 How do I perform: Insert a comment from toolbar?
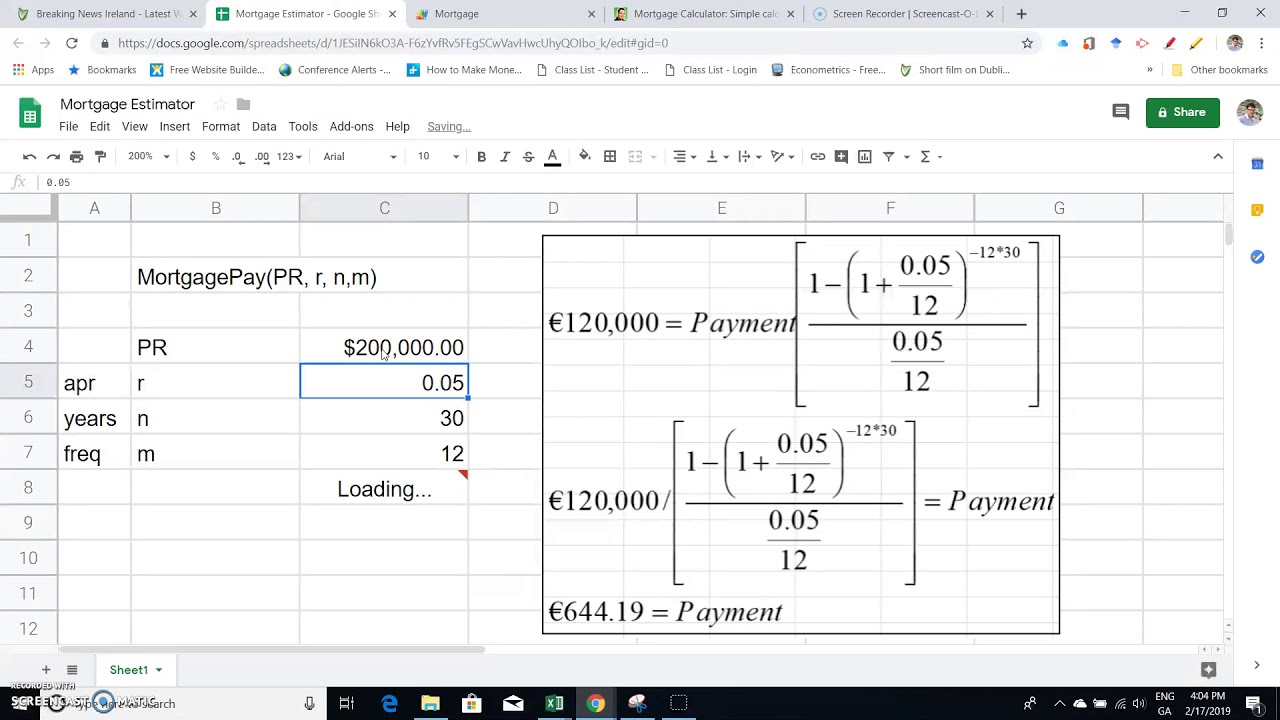841,156
